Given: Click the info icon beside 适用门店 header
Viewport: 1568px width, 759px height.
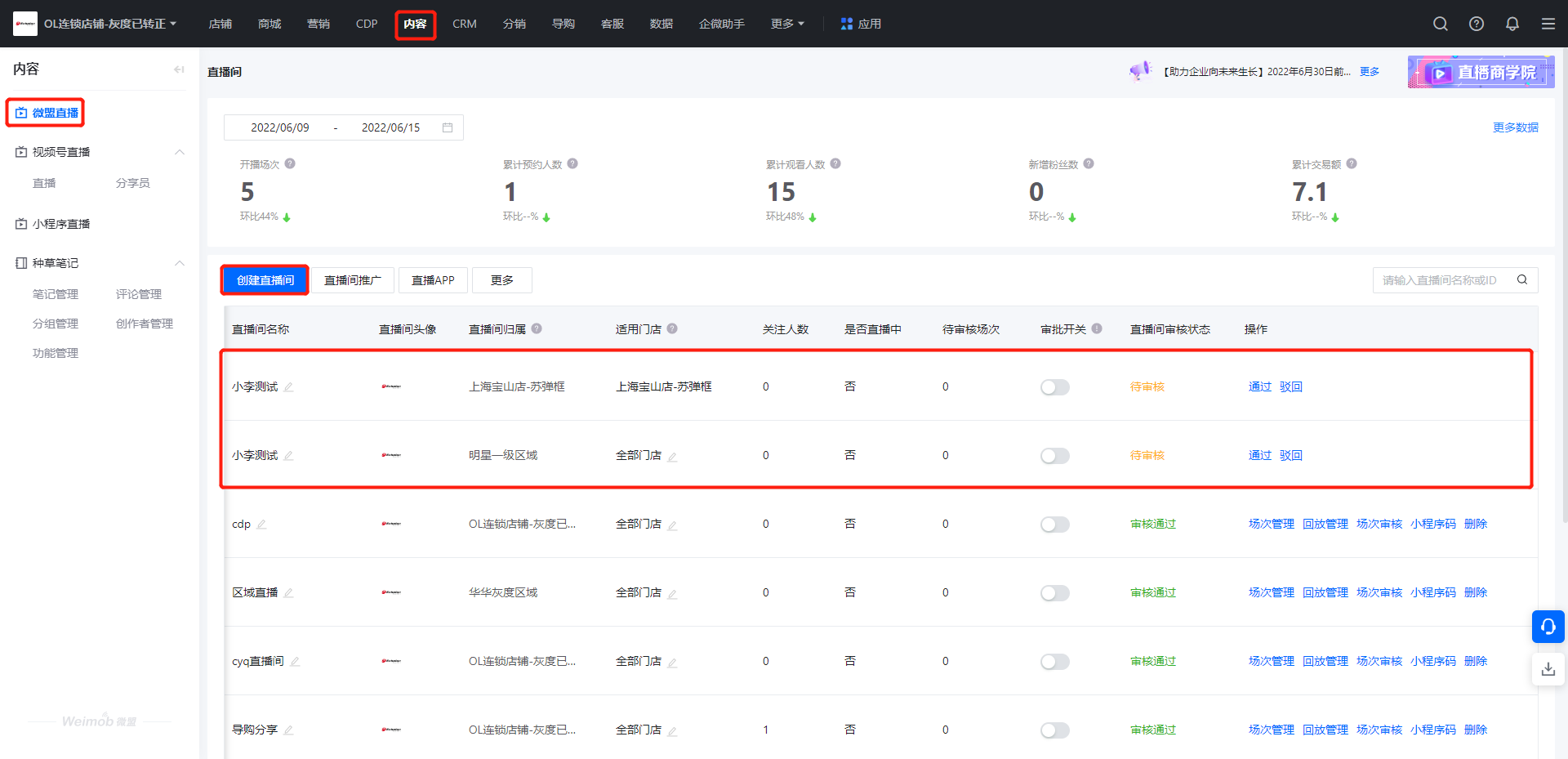Looking at the screenshot, I should [x=672, y=328].
